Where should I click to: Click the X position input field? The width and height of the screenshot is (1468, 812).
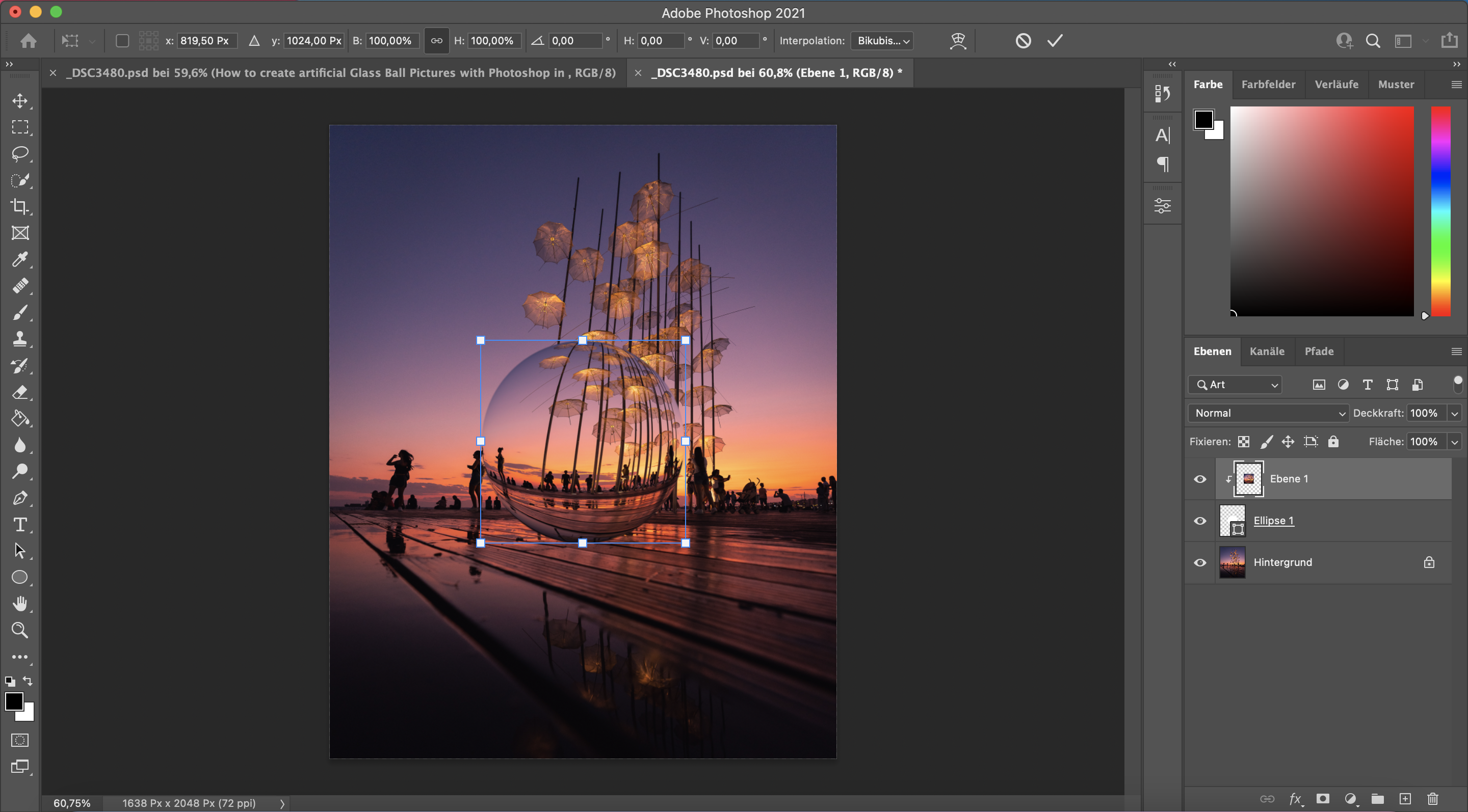(x=207, y=40)
